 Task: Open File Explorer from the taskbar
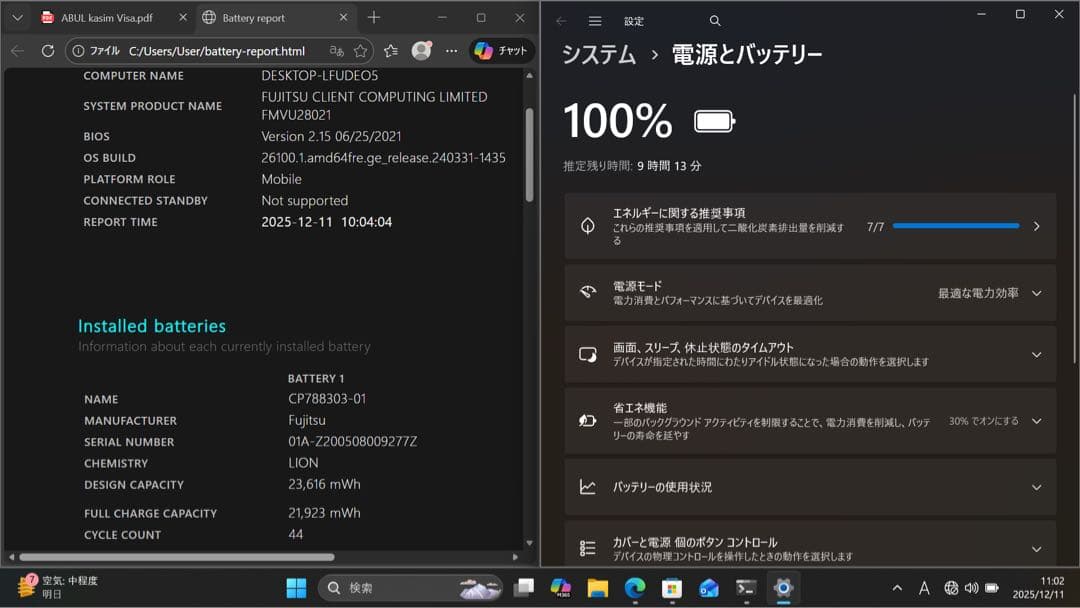click(x=598, y=588)
